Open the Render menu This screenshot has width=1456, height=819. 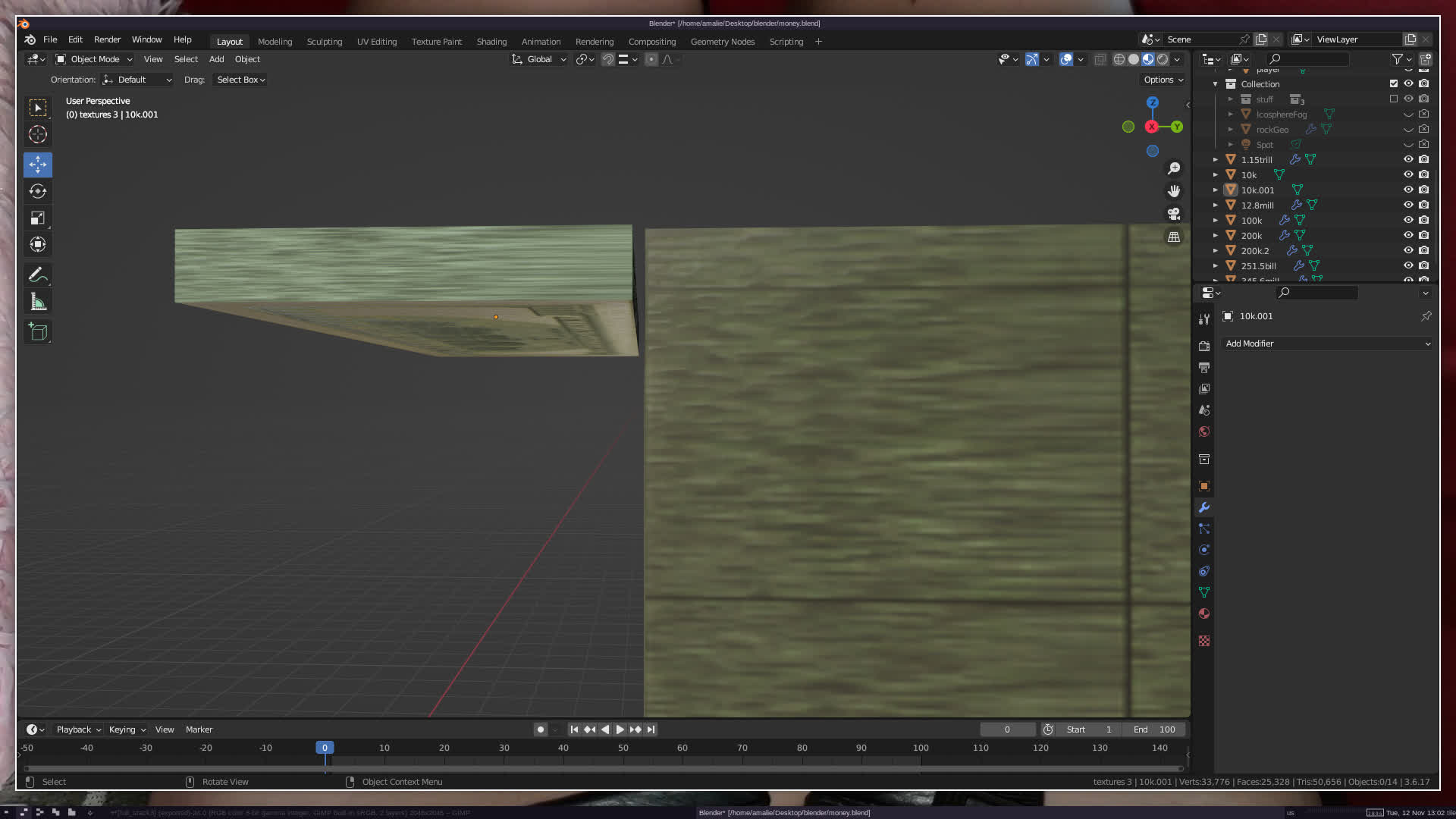pyautogui.click(x=107, y=39)
